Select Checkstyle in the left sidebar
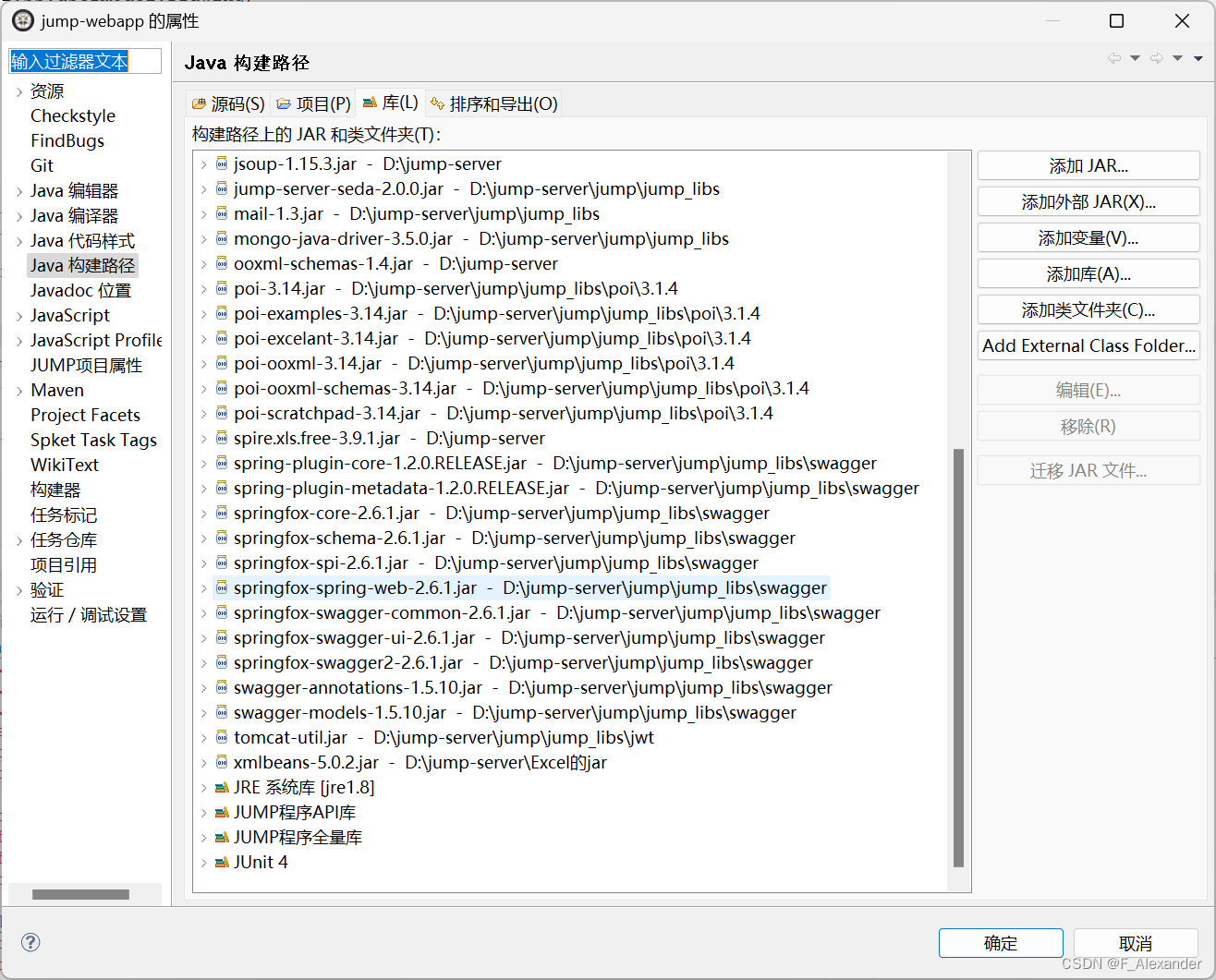The image size is (1216, 980). point(73,115)
